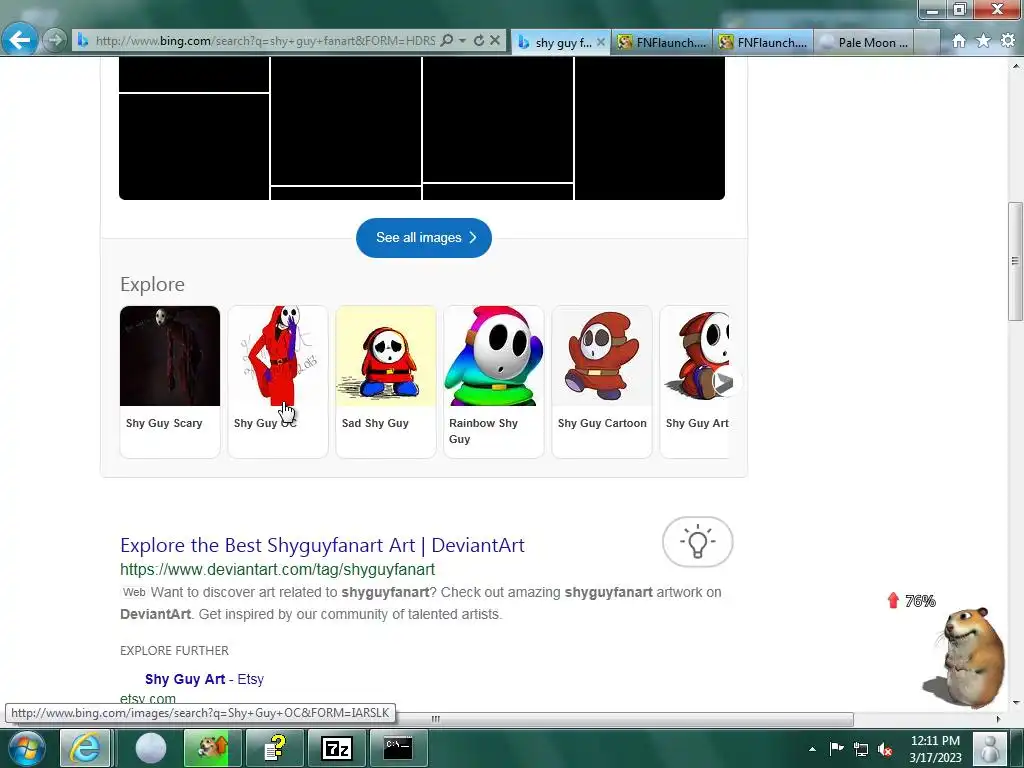The image size is (1024, 768).
Task: Switch to the first FNFlaunch tab
Action: point(663,42)
